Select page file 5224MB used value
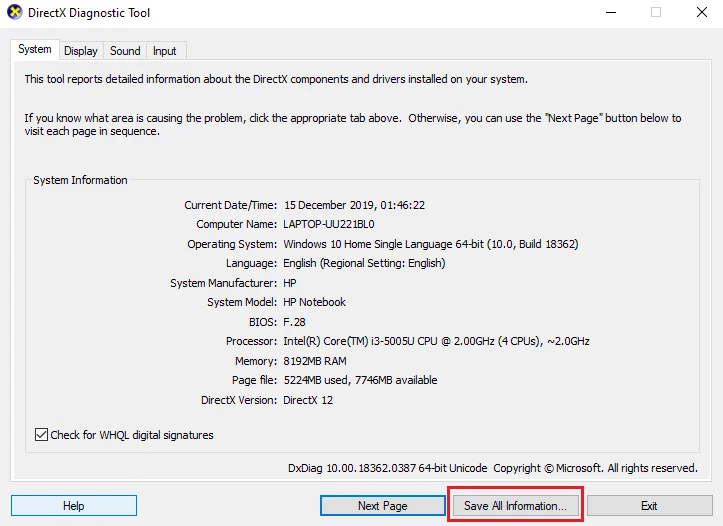 pos(360,380)
